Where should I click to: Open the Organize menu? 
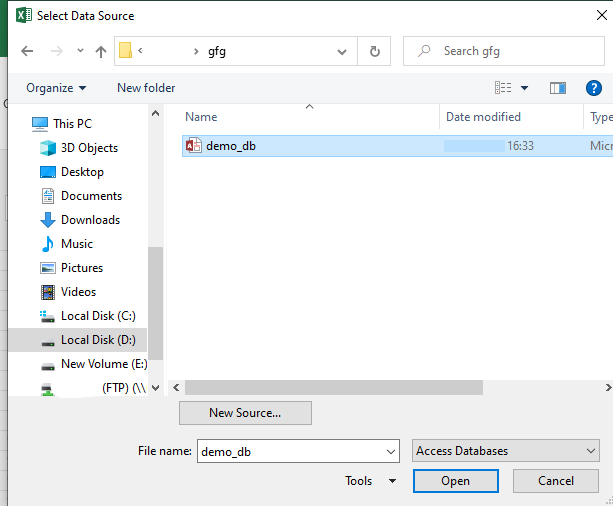click(56, 88)
